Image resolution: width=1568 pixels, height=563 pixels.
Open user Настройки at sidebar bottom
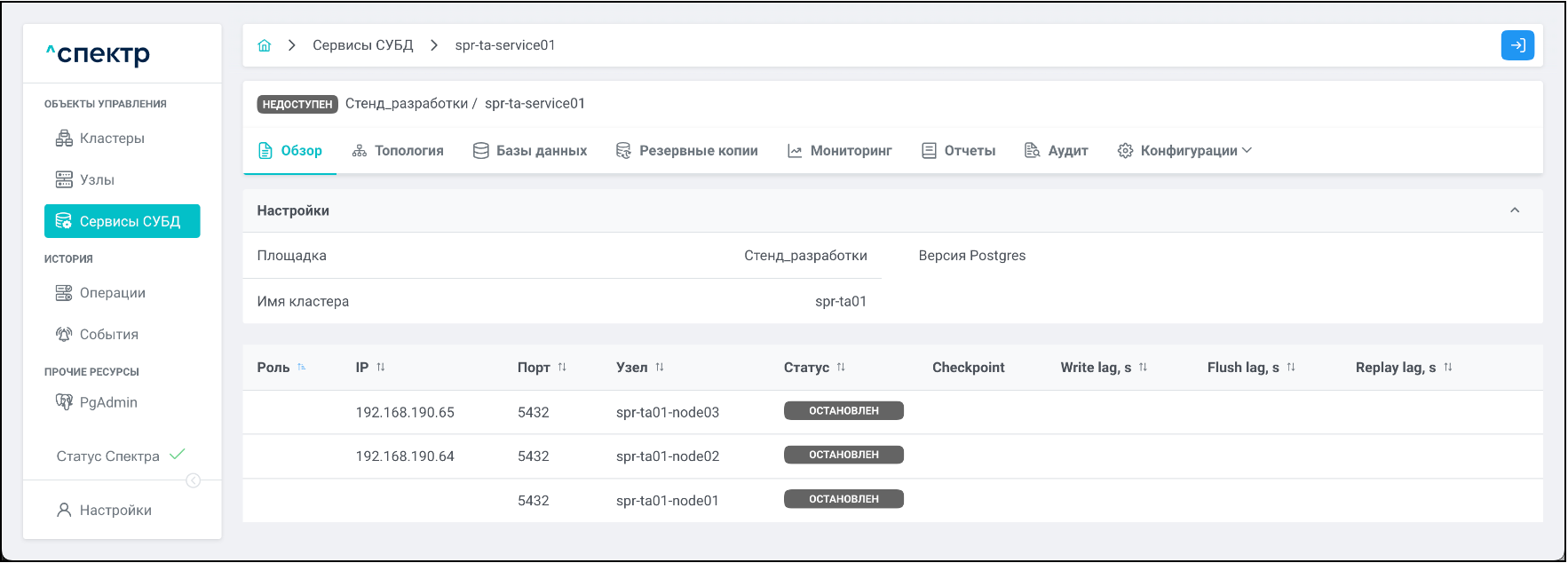click(115, 511)
